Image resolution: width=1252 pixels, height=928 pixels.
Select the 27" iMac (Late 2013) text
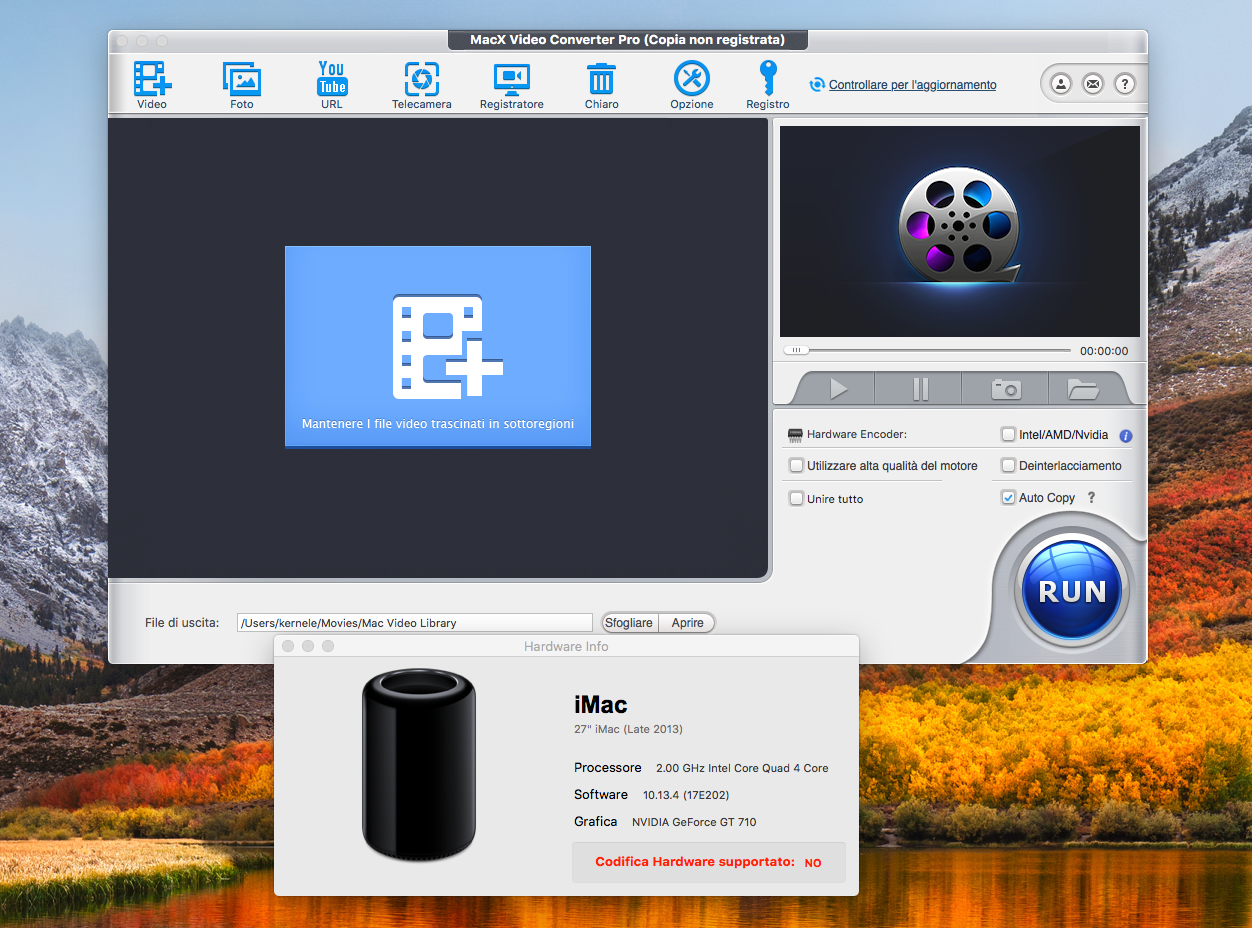pyautogui.click(x=628, y=729)
